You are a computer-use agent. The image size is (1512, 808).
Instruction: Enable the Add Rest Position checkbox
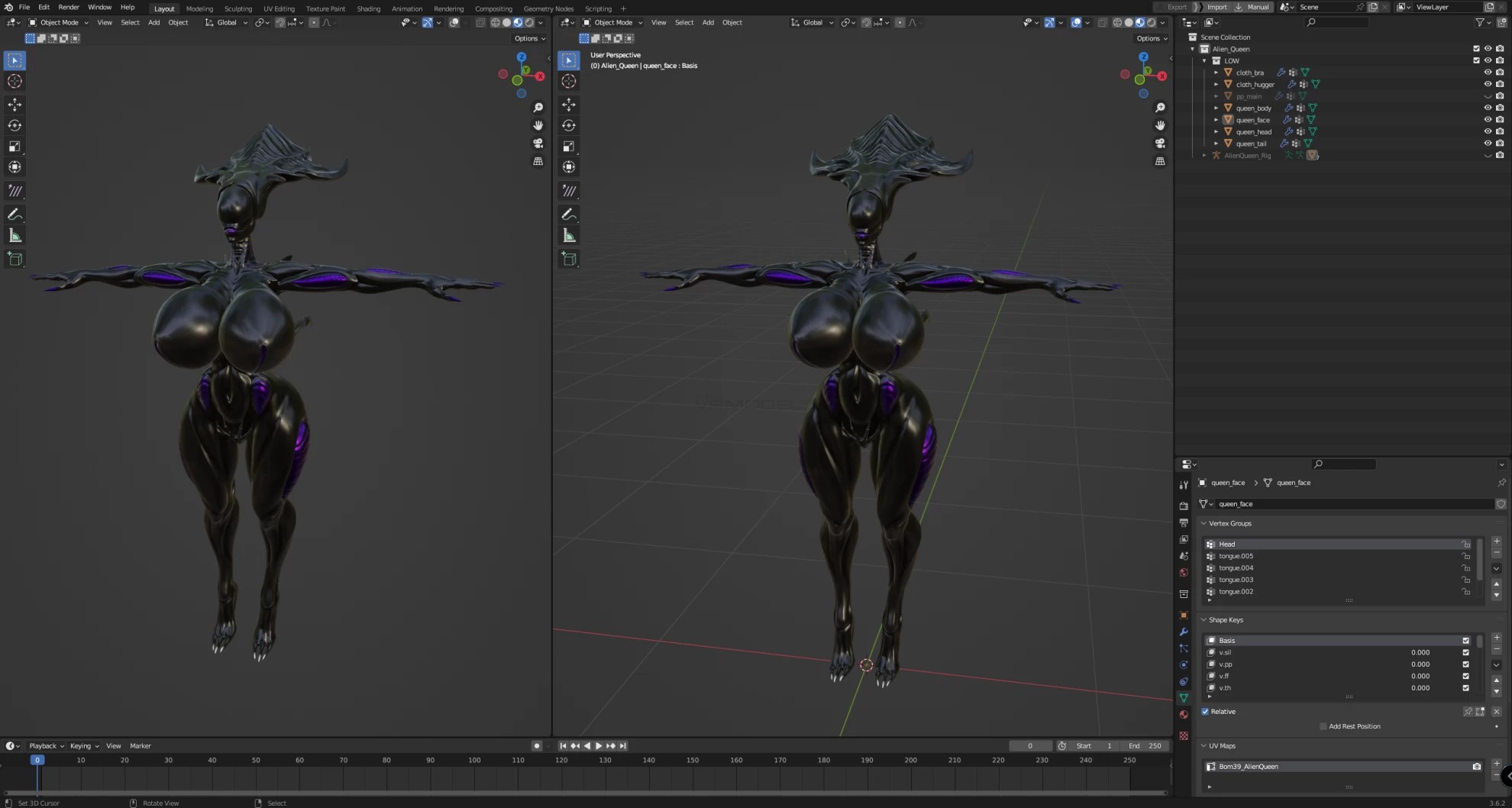point(1323,726)
